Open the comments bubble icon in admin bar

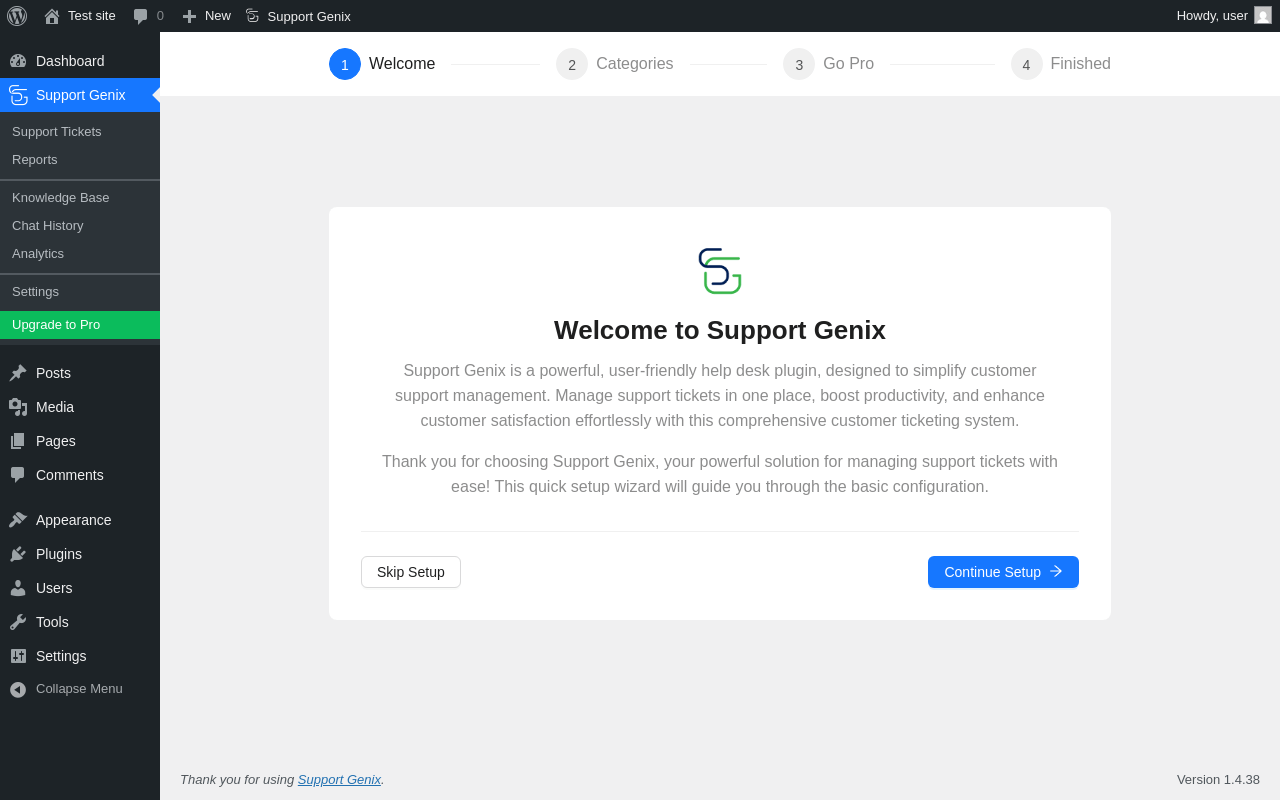[x=141, y=16]
